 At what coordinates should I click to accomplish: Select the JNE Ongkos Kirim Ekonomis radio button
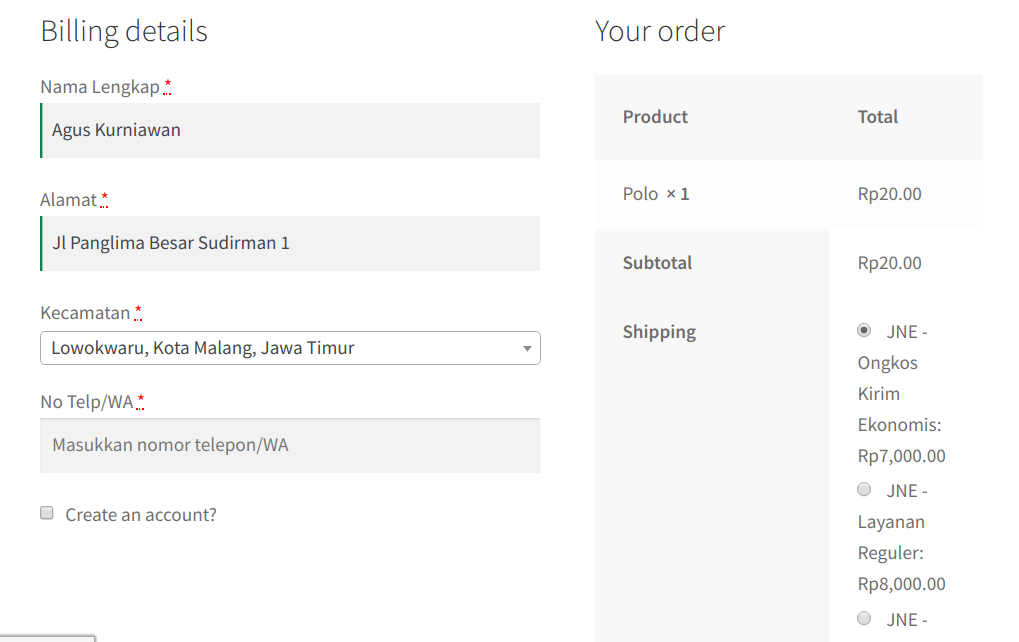(864, 330)
